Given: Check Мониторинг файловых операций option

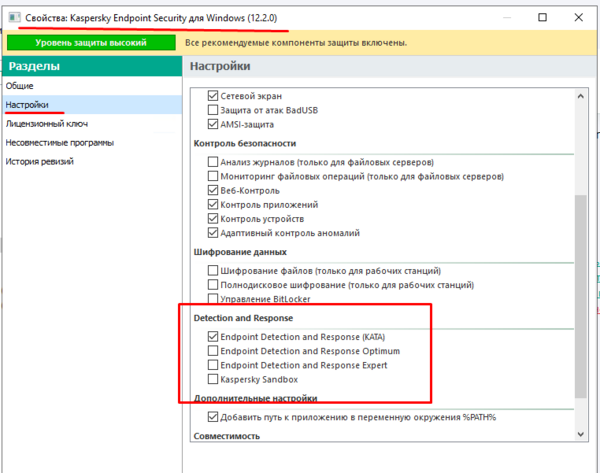Looking at the screenshot, I should pos(213,176).
